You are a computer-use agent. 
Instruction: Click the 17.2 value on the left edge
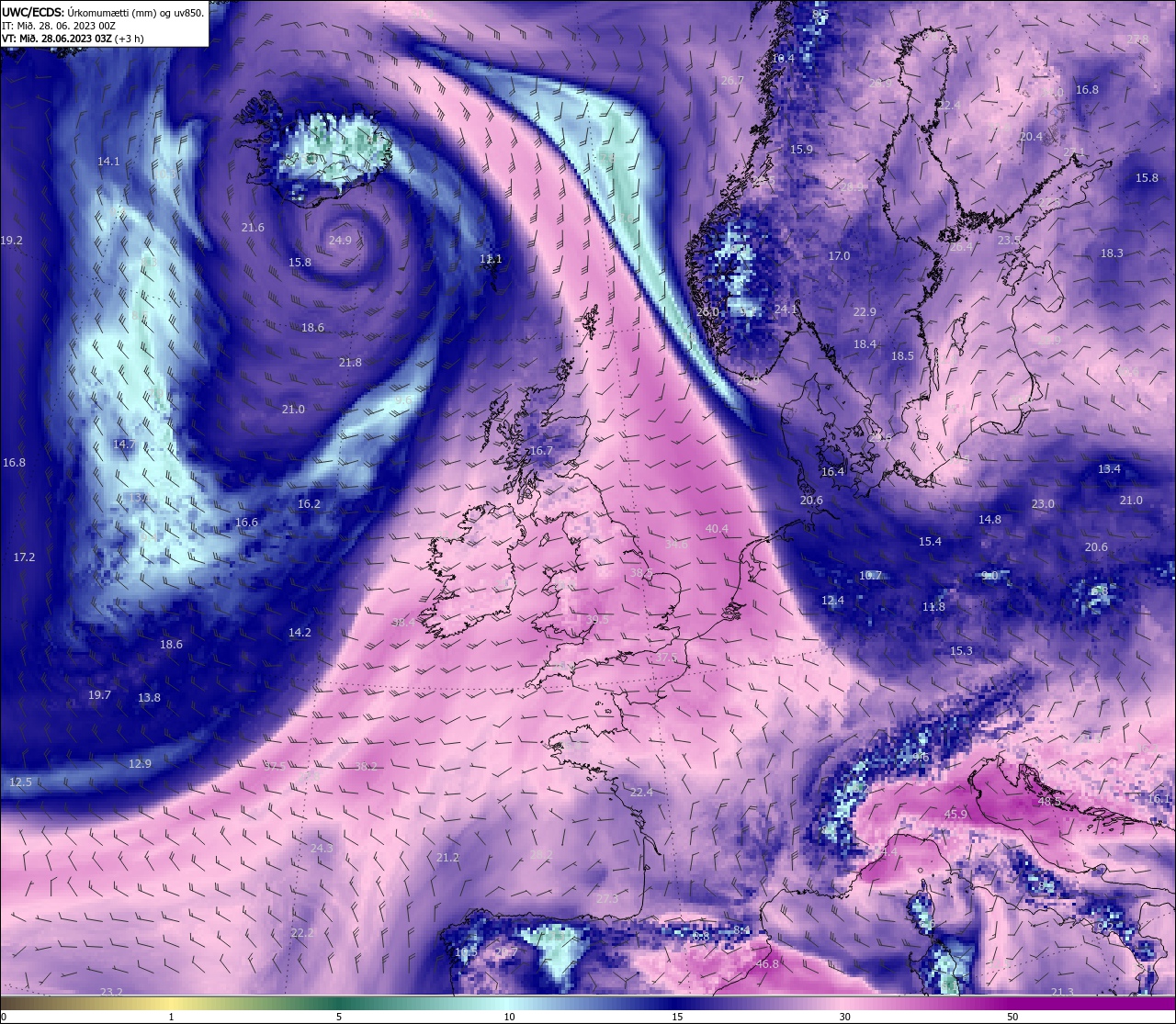pyautogui.click(x=24, y=557)
